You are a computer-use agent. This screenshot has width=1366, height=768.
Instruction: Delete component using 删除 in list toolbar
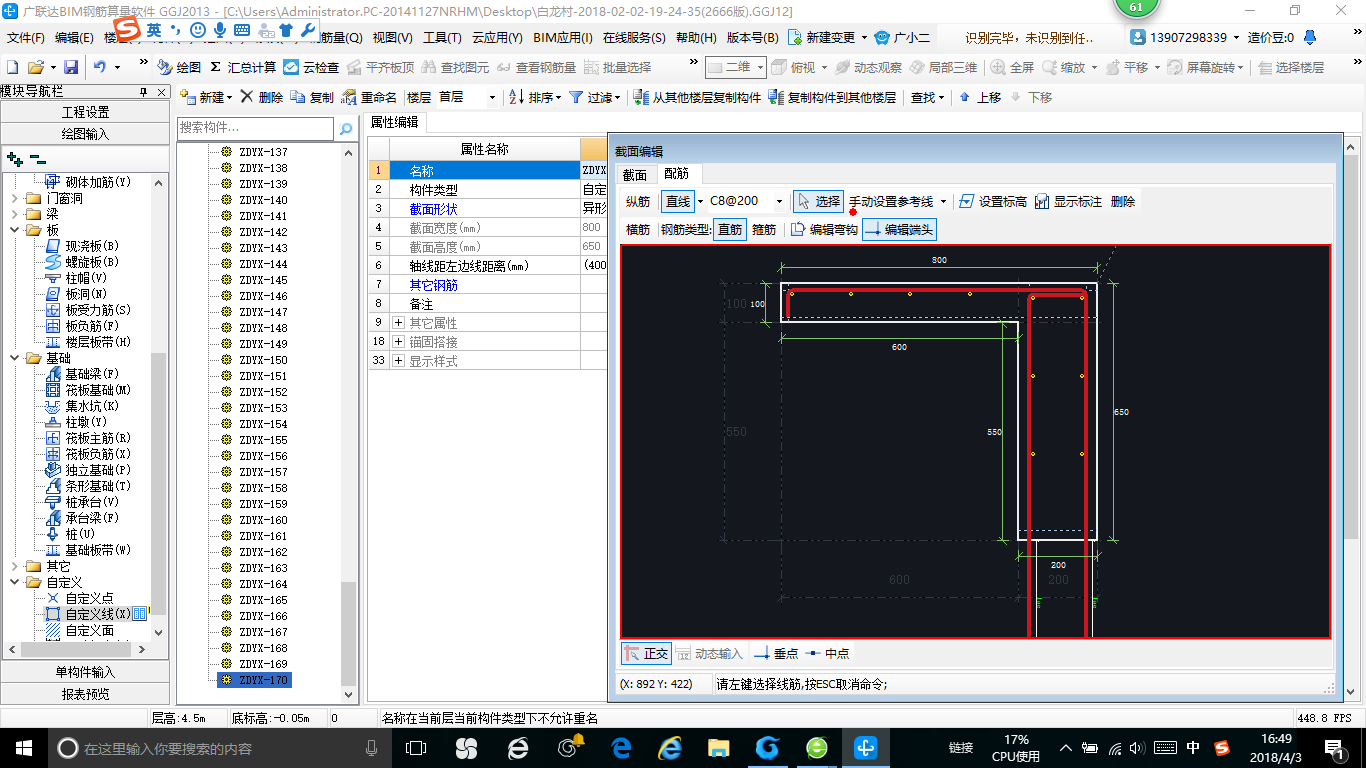click(262, 97)
